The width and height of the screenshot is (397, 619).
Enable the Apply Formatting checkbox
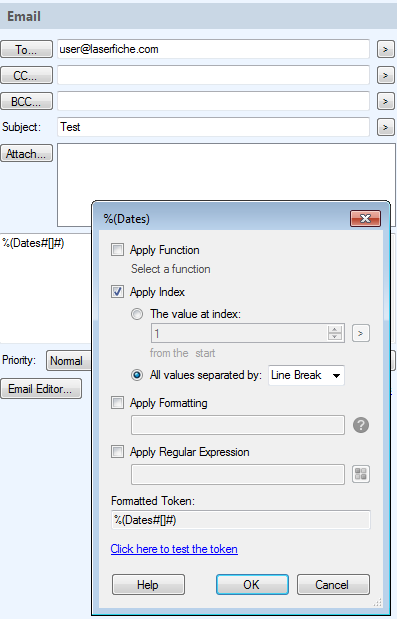pyautogui.click(x=117, y=403)
